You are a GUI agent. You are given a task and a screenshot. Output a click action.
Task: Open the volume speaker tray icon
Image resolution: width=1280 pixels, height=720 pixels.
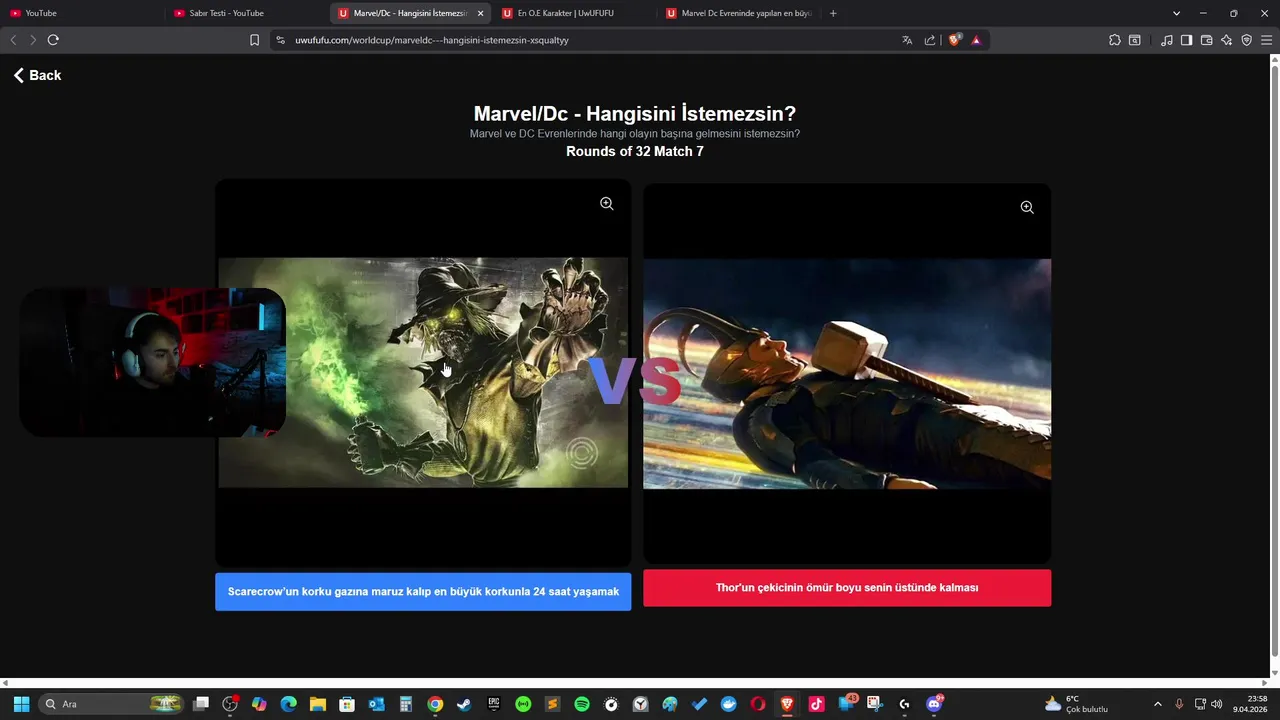pyautogui.click(x=1216, y=704)
